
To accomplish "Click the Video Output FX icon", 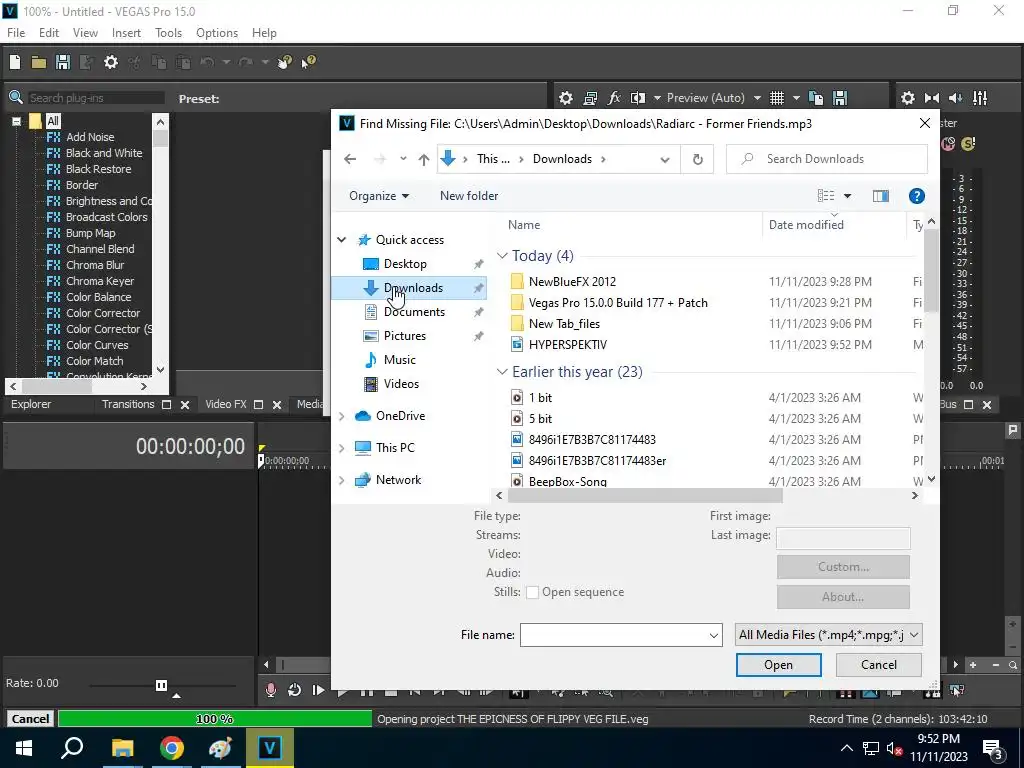I will point(614,98).
